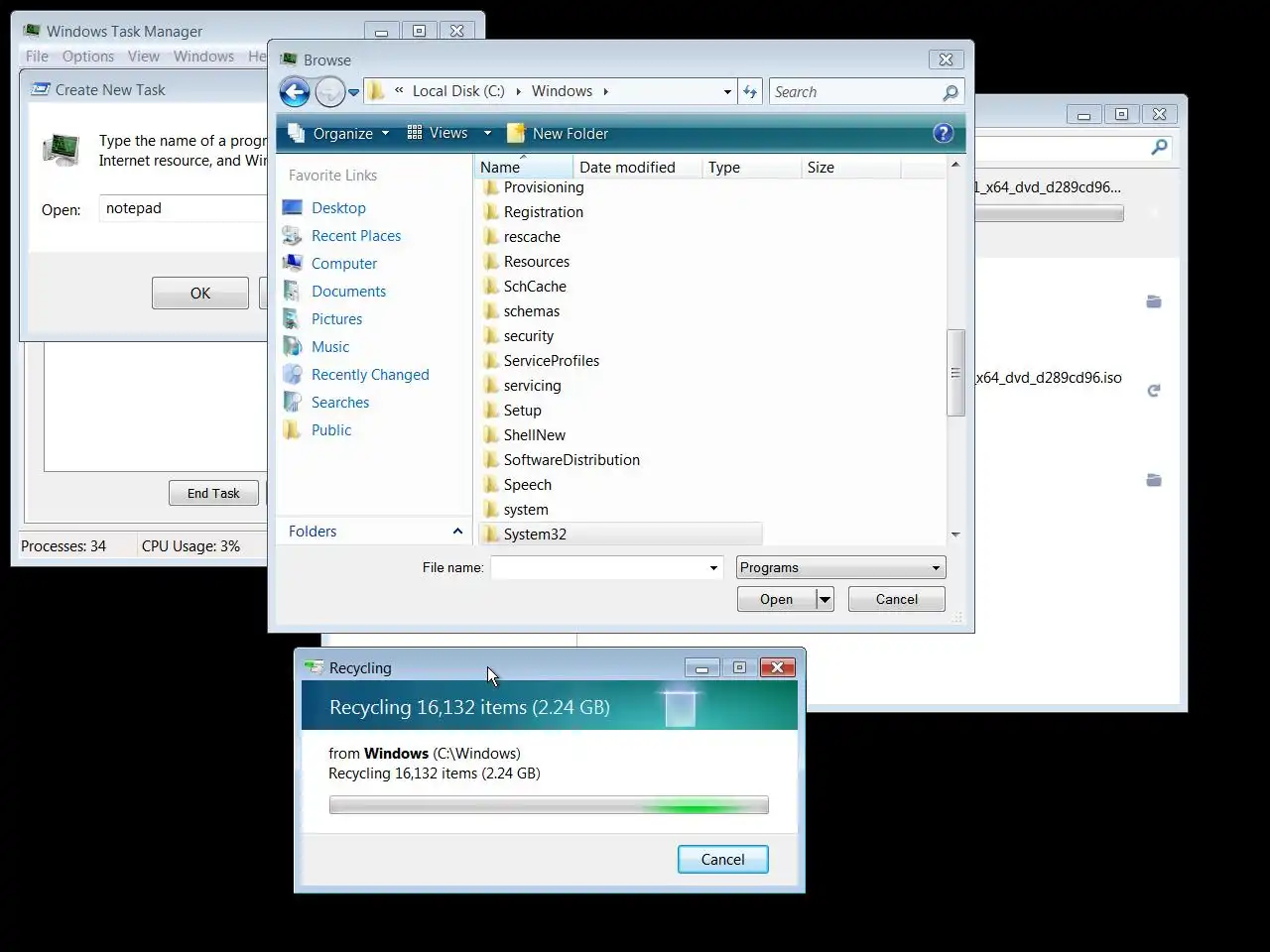Open address bar history dropdown
This screenshot has width=1270, height=952.
point(727,92)
